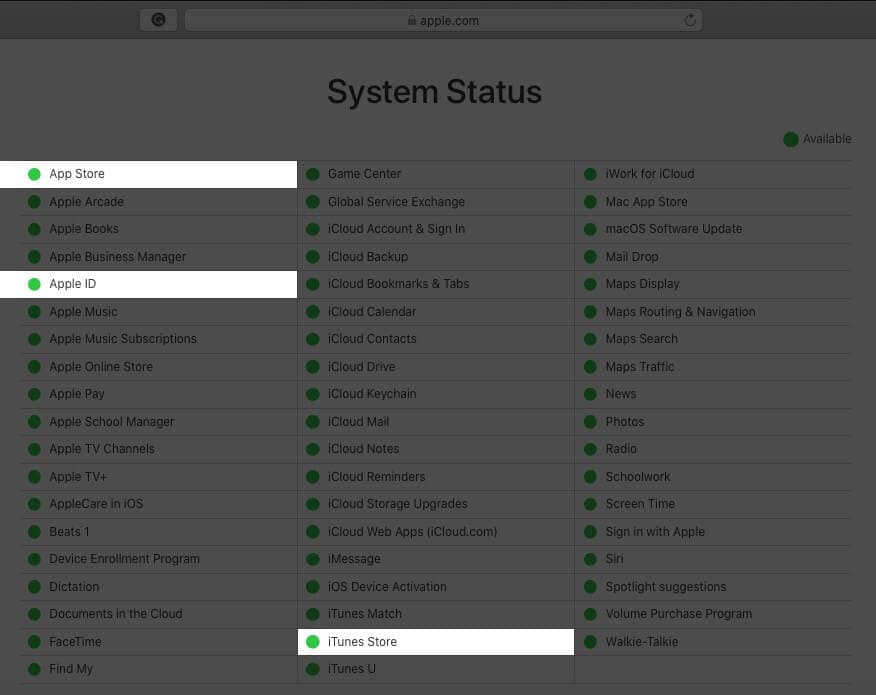Click green dot next to Apple Pay
This screenshot has width=876, height=695.
click(34, 394)
